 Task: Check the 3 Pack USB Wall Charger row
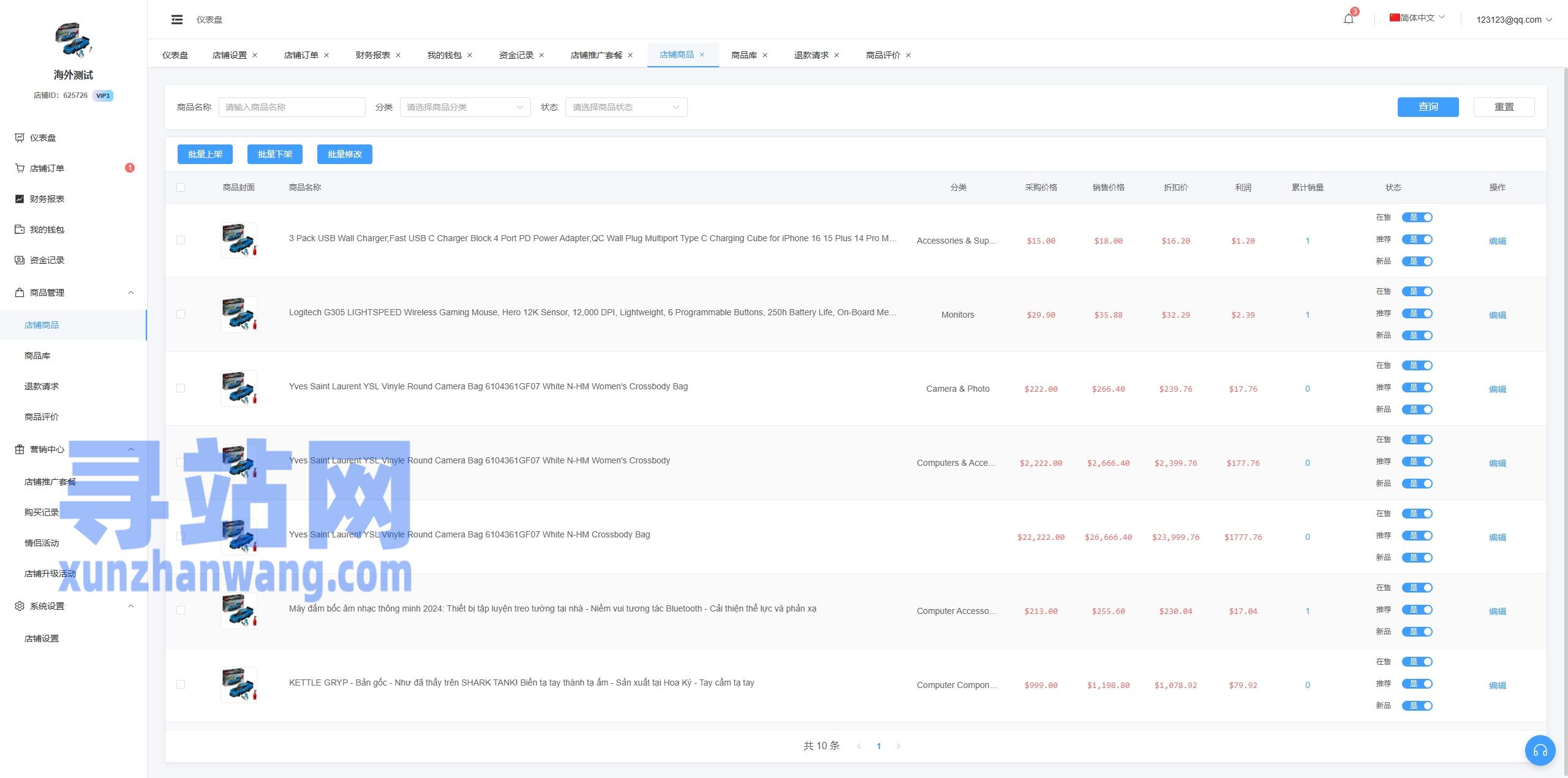(181, 240)
